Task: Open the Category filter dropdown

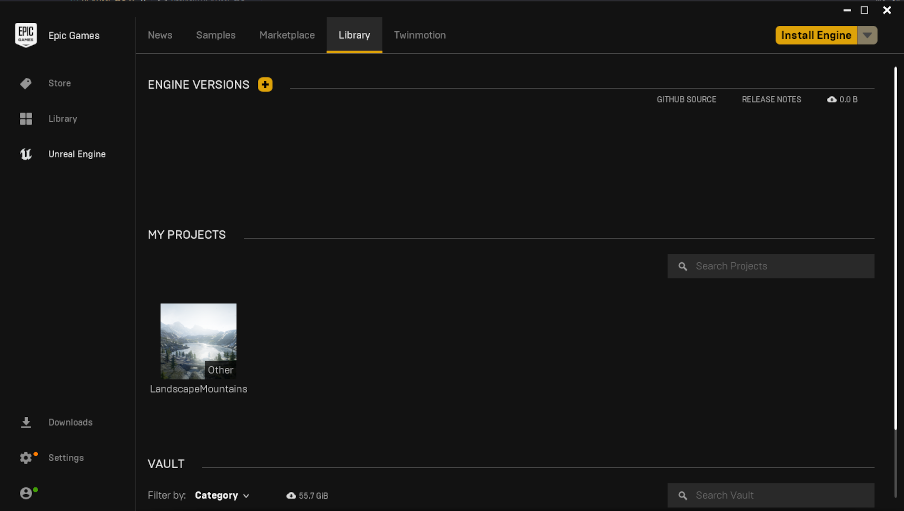Action: point(222,495)
